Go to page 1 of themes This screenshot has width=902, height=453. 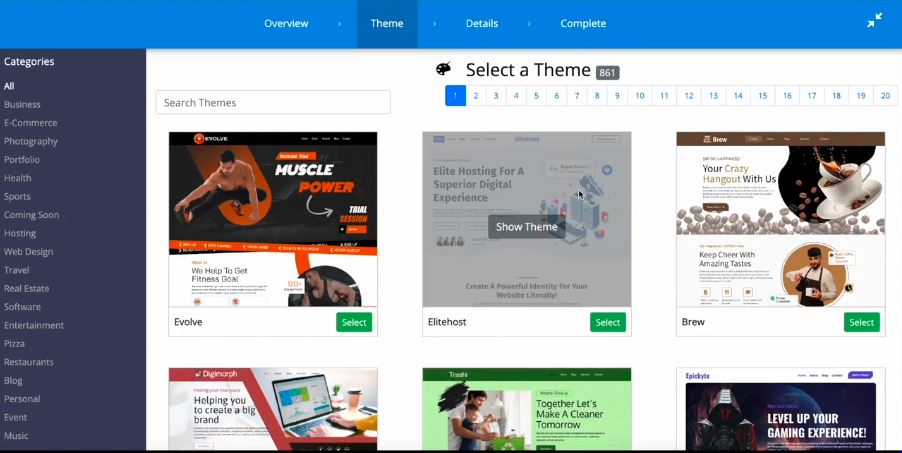pos(455,96)
